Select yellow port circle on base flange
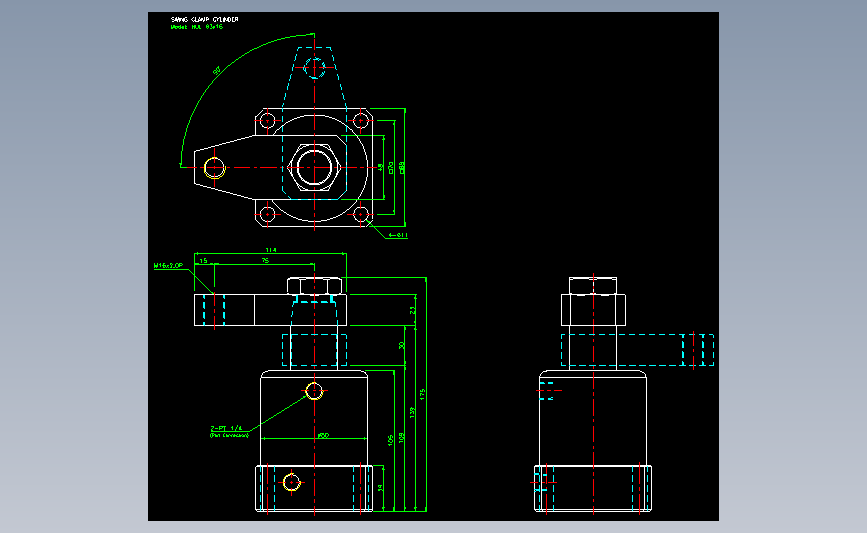 [x=291, y=482]
